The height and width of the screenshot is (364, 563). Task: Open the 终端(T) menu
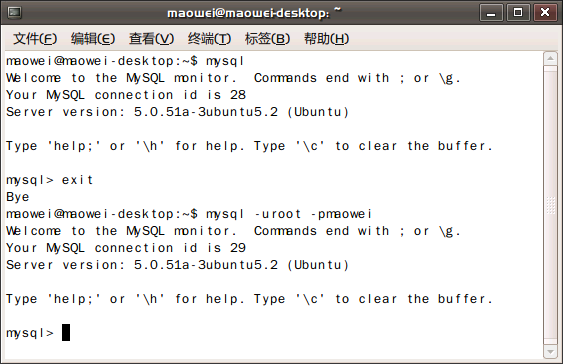pyautogui.click(x=209, y=38)
